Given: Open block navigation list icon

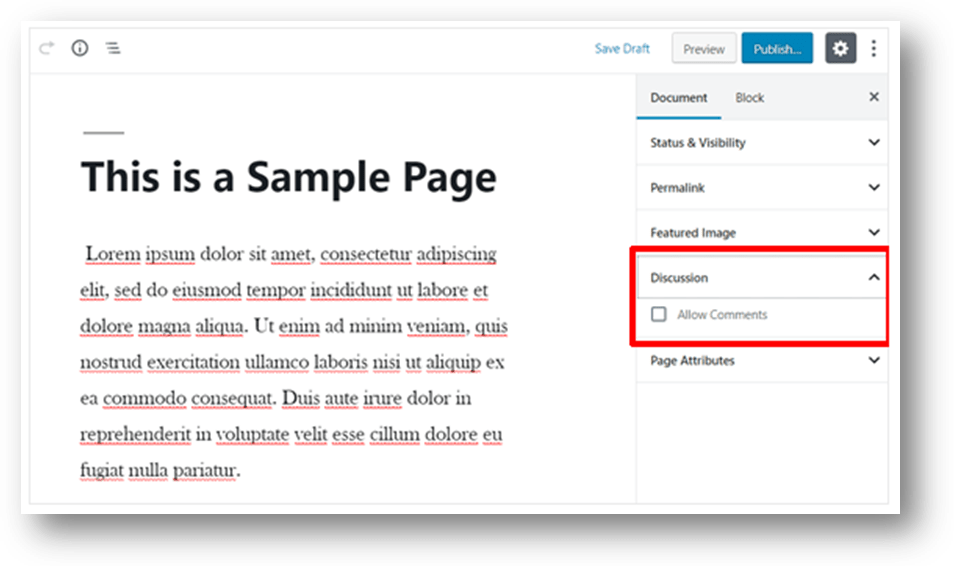Looking at the screenshot, I should click(x=113, y=48).
